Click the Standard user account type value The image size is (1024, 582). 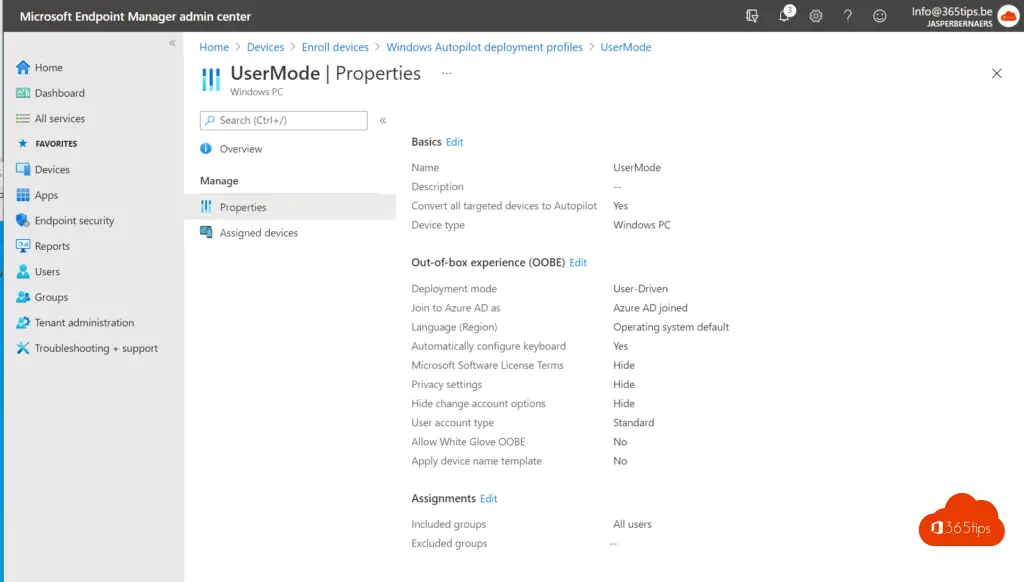633,423
